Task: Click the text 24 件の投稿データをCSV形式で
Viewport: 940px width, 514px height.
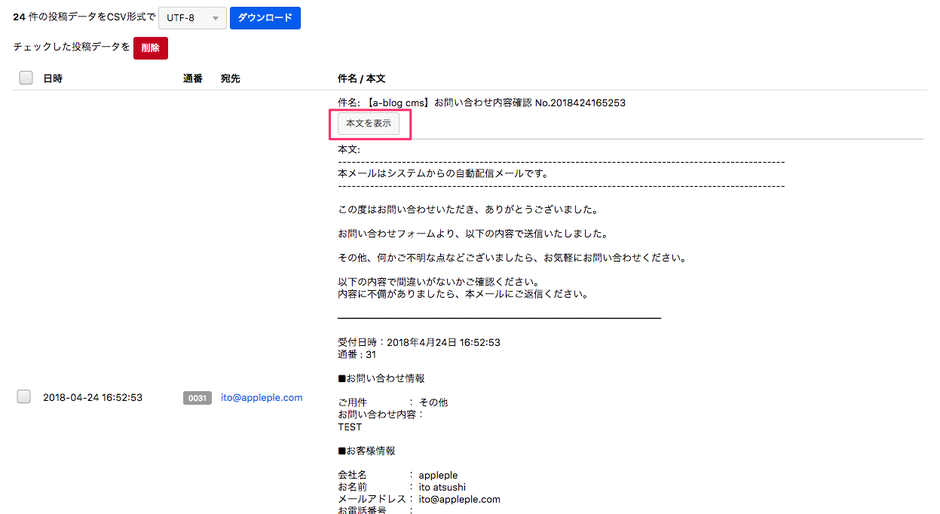Action: pyautogui.click(x=85, y=17)
